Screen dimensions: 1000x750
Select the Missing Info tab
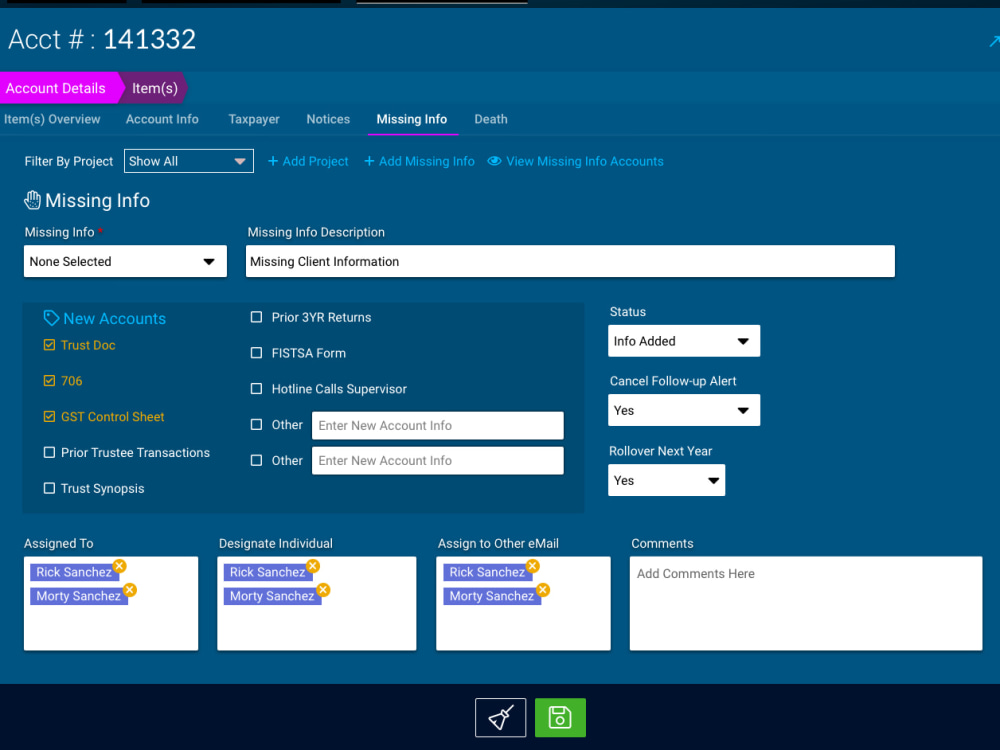[411, 119]
